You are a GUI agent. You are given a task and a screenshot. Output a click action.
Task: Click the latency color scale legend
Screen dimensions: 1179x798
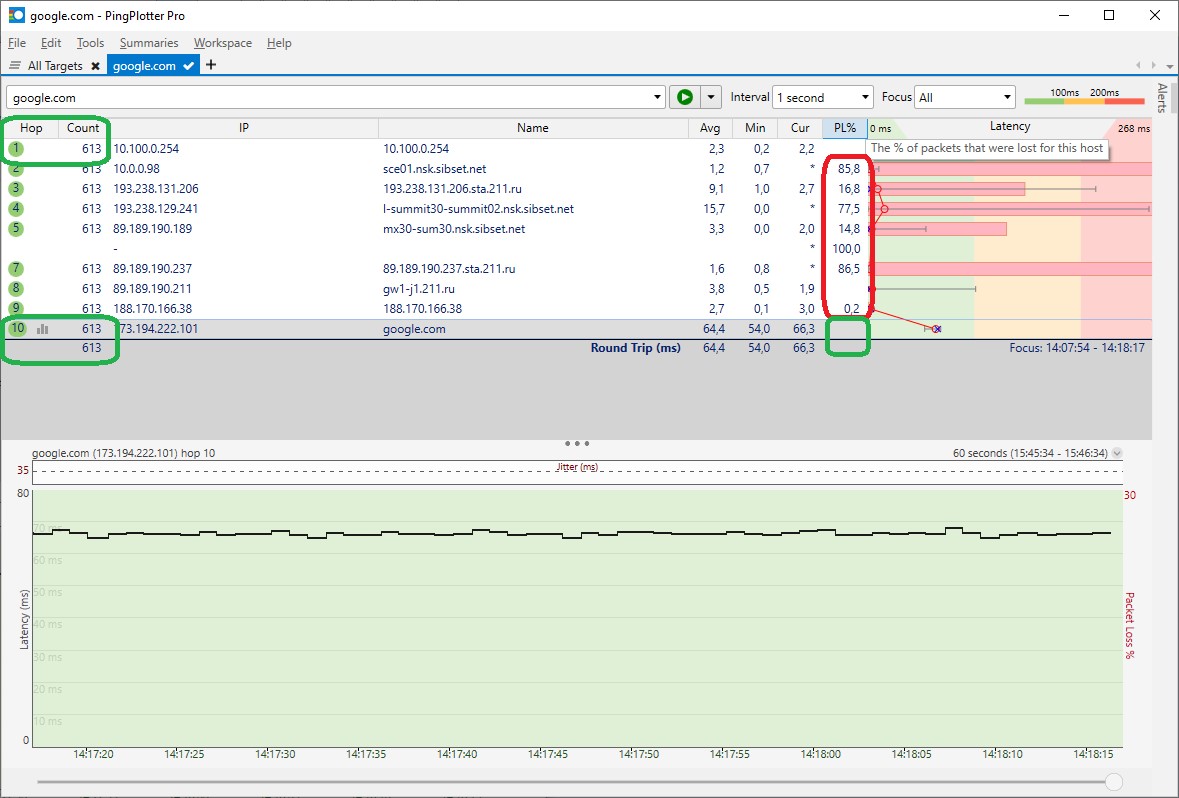1084,96
